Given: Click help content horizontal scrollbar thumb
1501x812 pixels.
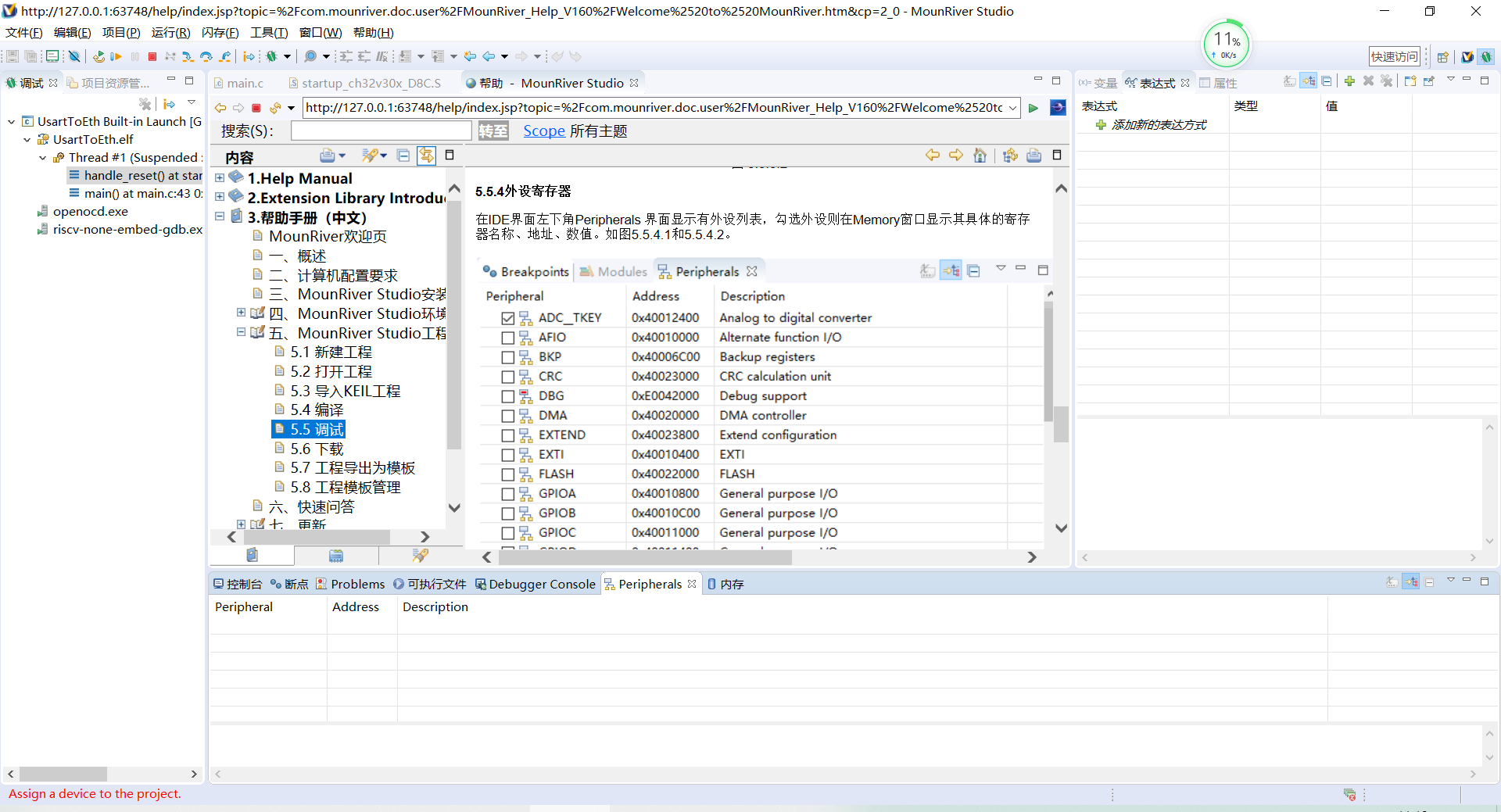Looking at the screenshot, I should pyautogui.click(x=645, y=557).
